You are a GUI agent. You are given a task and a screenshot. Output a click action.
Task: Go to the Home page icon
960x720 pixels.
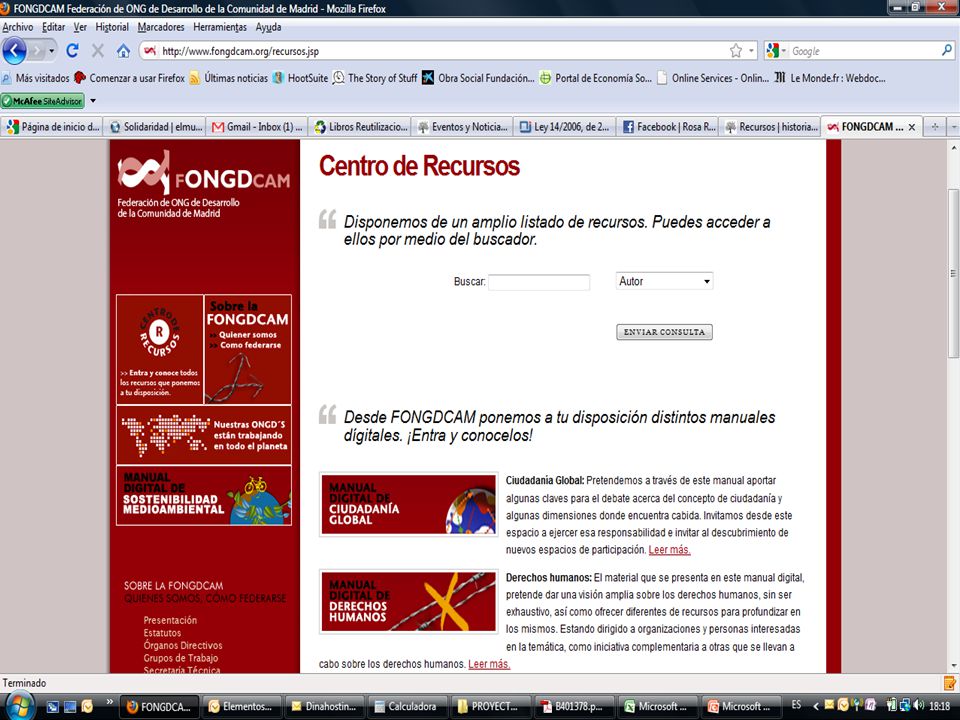point(123,51)
